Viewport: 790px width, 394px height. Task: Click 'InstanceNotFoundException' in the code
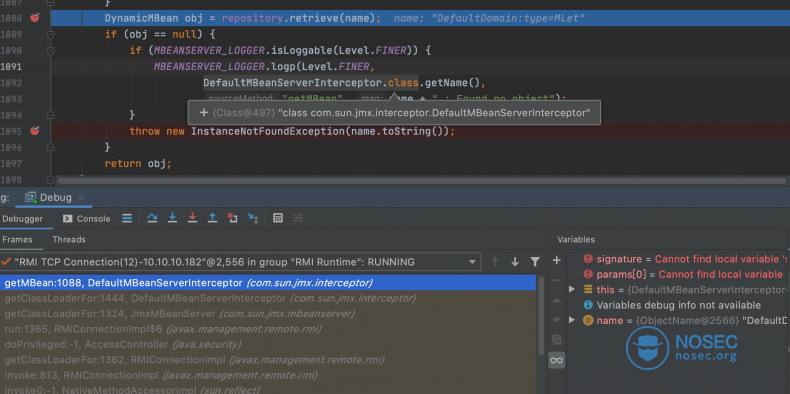[x=267, y=131]
